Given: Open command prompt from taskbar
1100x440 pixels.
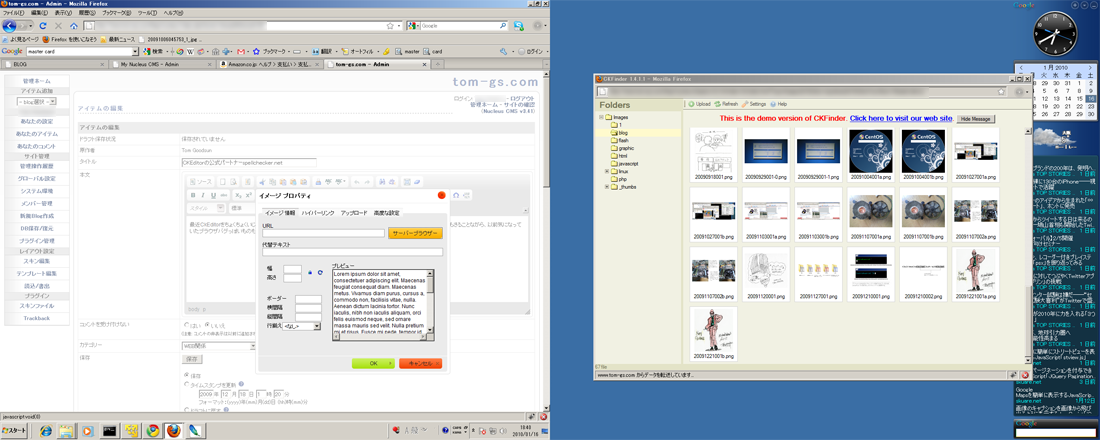Looking at the screenshot, I should [x=109, y=429].
